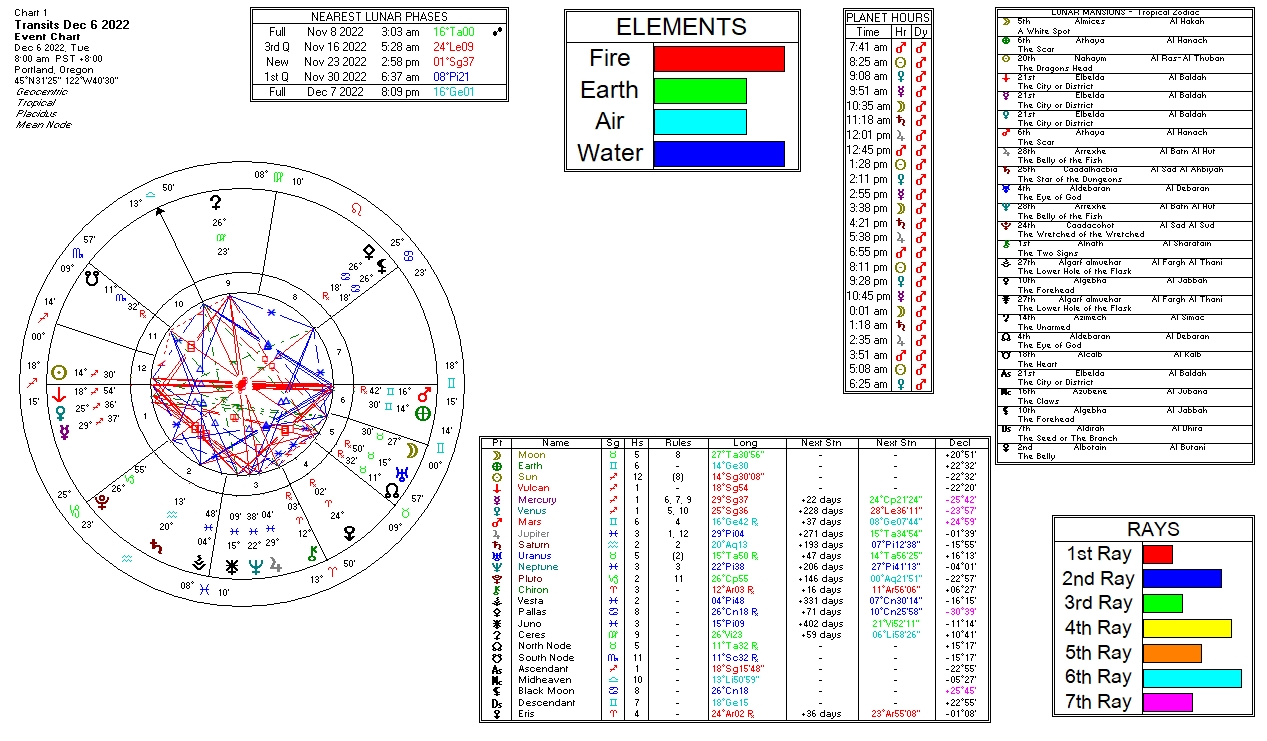
Task: Click the green 3rd Ray bar
Action: coord(1162,603)
